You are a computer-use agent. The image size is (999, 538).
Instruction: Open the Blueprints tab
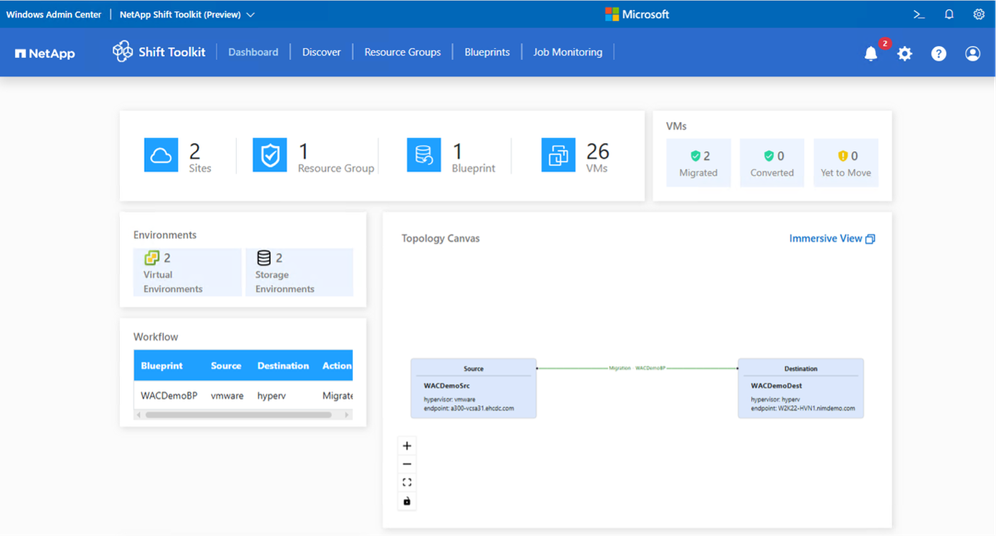tap(487, 52)
